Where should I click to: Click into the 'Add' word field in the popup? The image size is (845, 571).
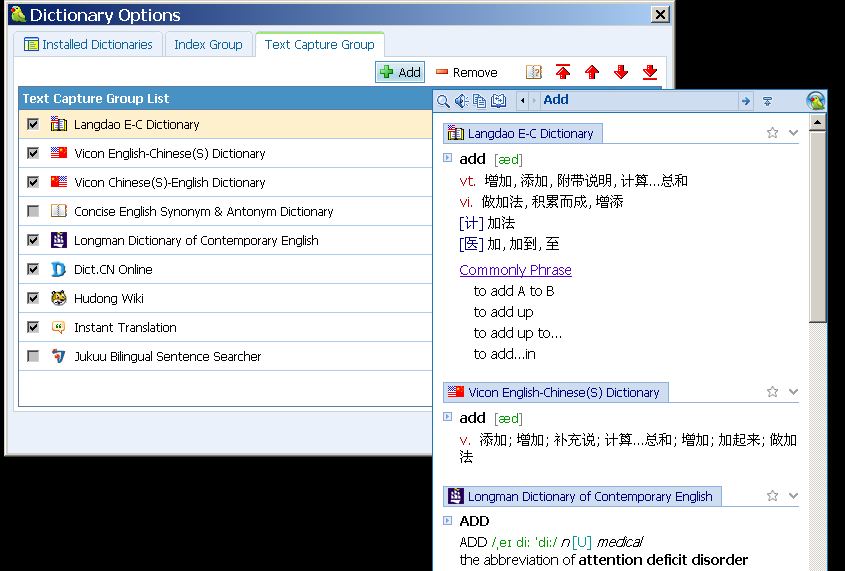click(x=639, y=100)
